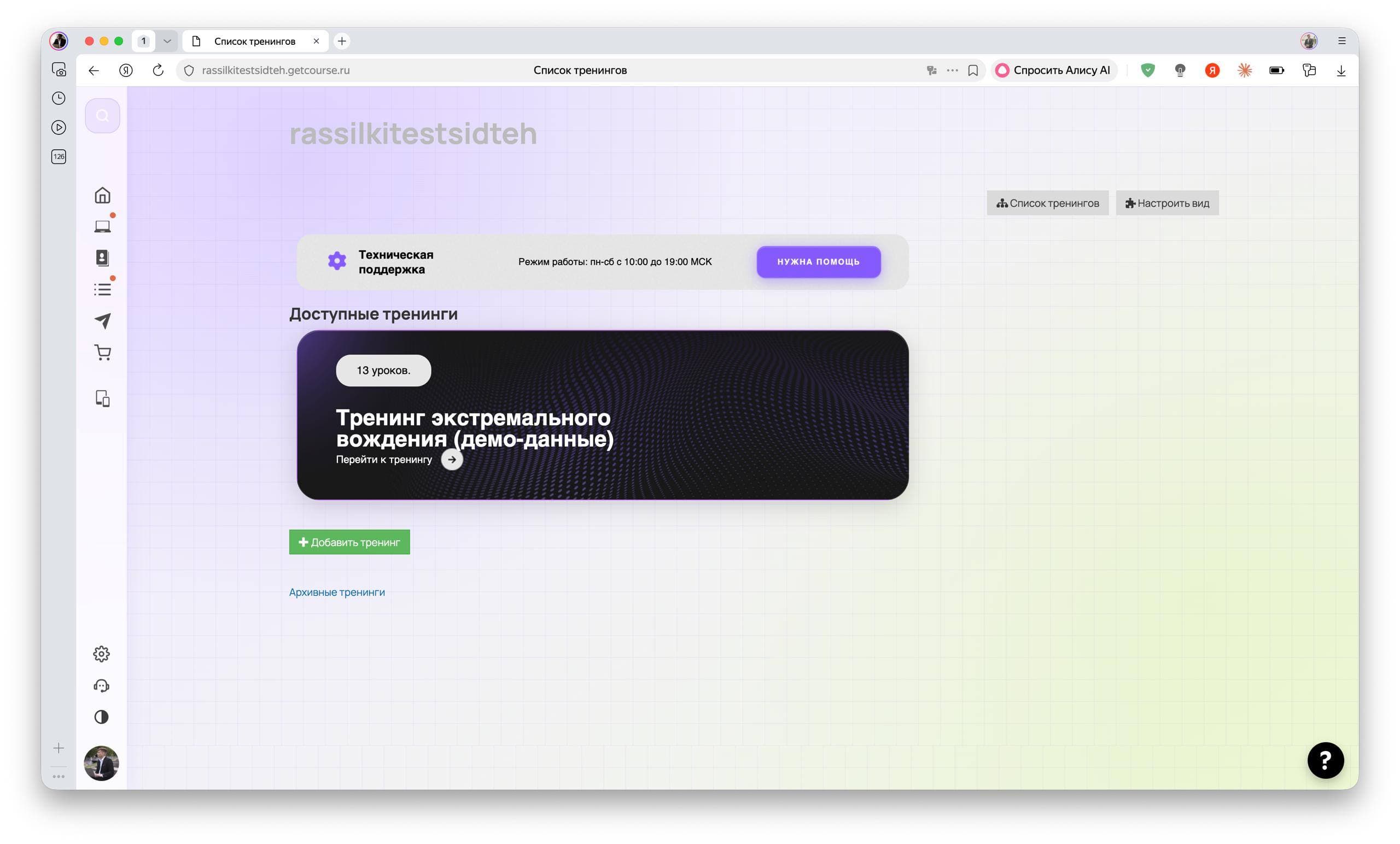
Task: Toggle the contrast theme icon in sidebar
Action: [x=101, y=717]
